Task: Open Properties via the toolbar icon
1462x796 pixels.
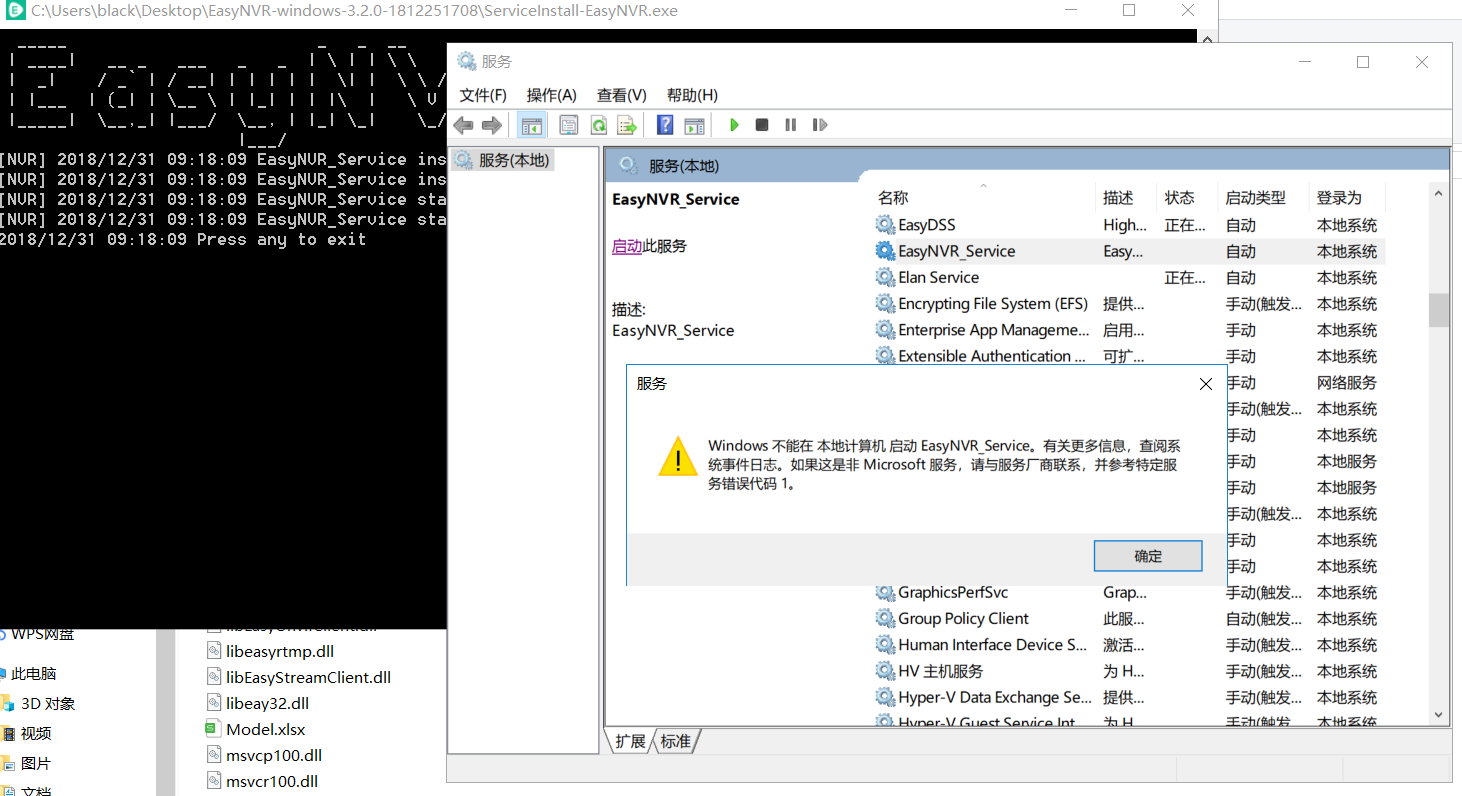Action: click(569, 125)
